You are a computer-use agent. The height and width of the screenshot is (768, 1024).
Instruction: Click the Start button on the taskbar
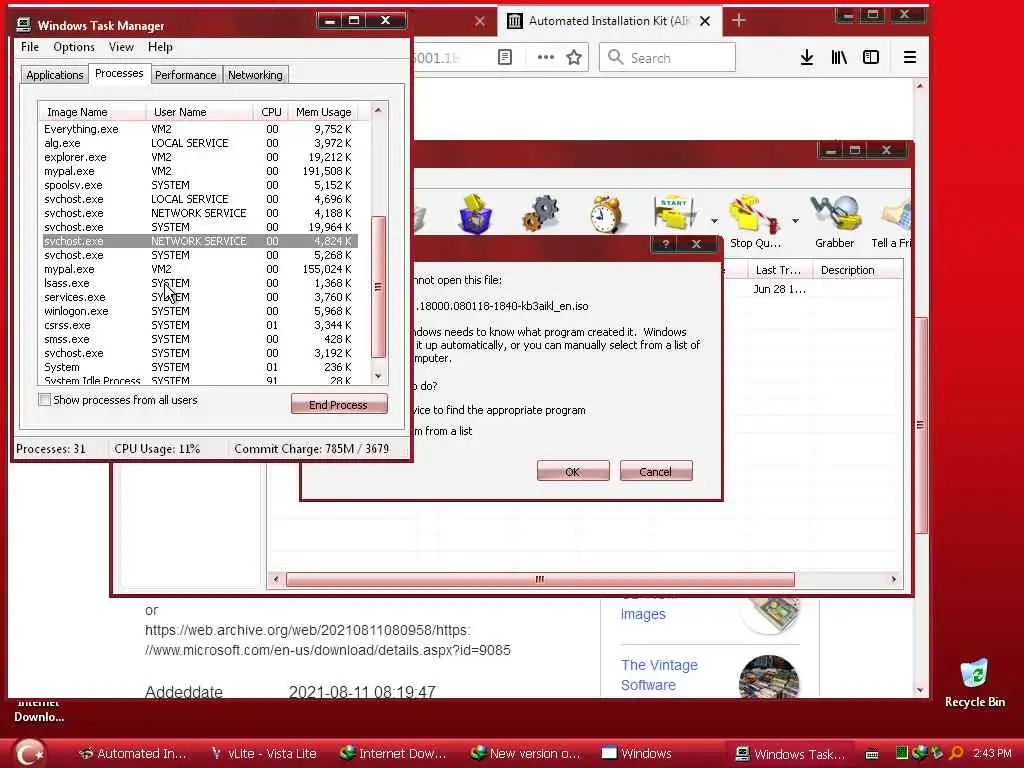29,753
